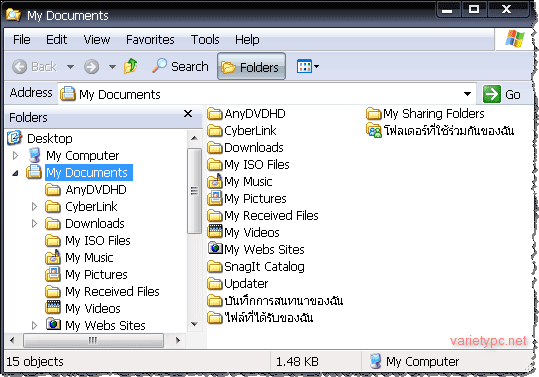Expand My Computer tree node
Viewport: 539px width, 377px height.
(x=15, y=156)
